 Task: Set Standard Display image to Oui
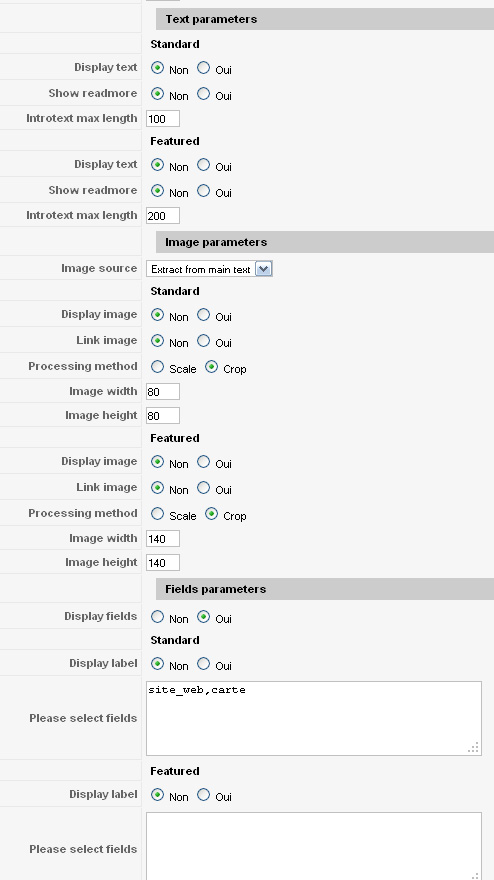(x=203, y=315)
